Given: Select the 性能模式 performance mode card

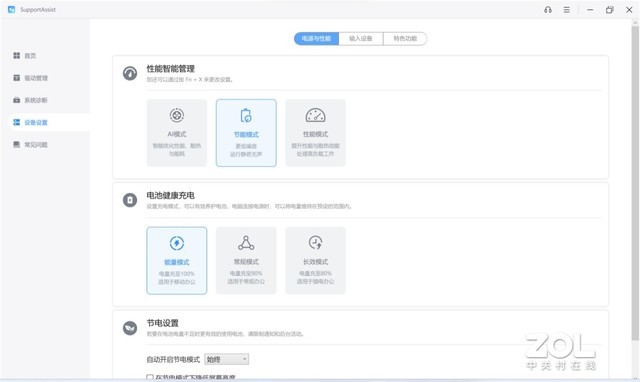Looking at the screenshot, I should point(316,133).
